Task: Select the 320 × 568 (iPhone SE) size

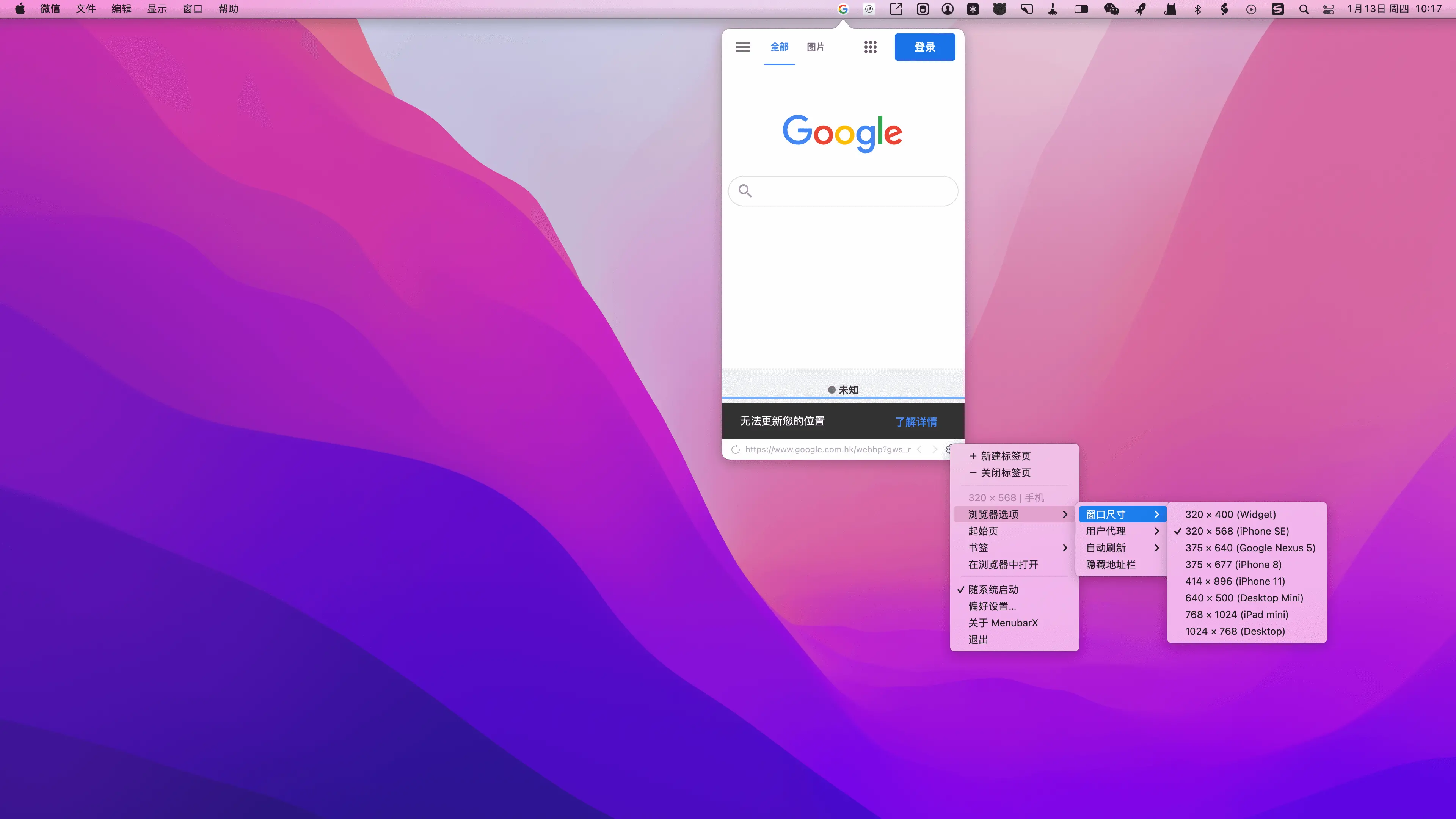Action: point(1247,531)
